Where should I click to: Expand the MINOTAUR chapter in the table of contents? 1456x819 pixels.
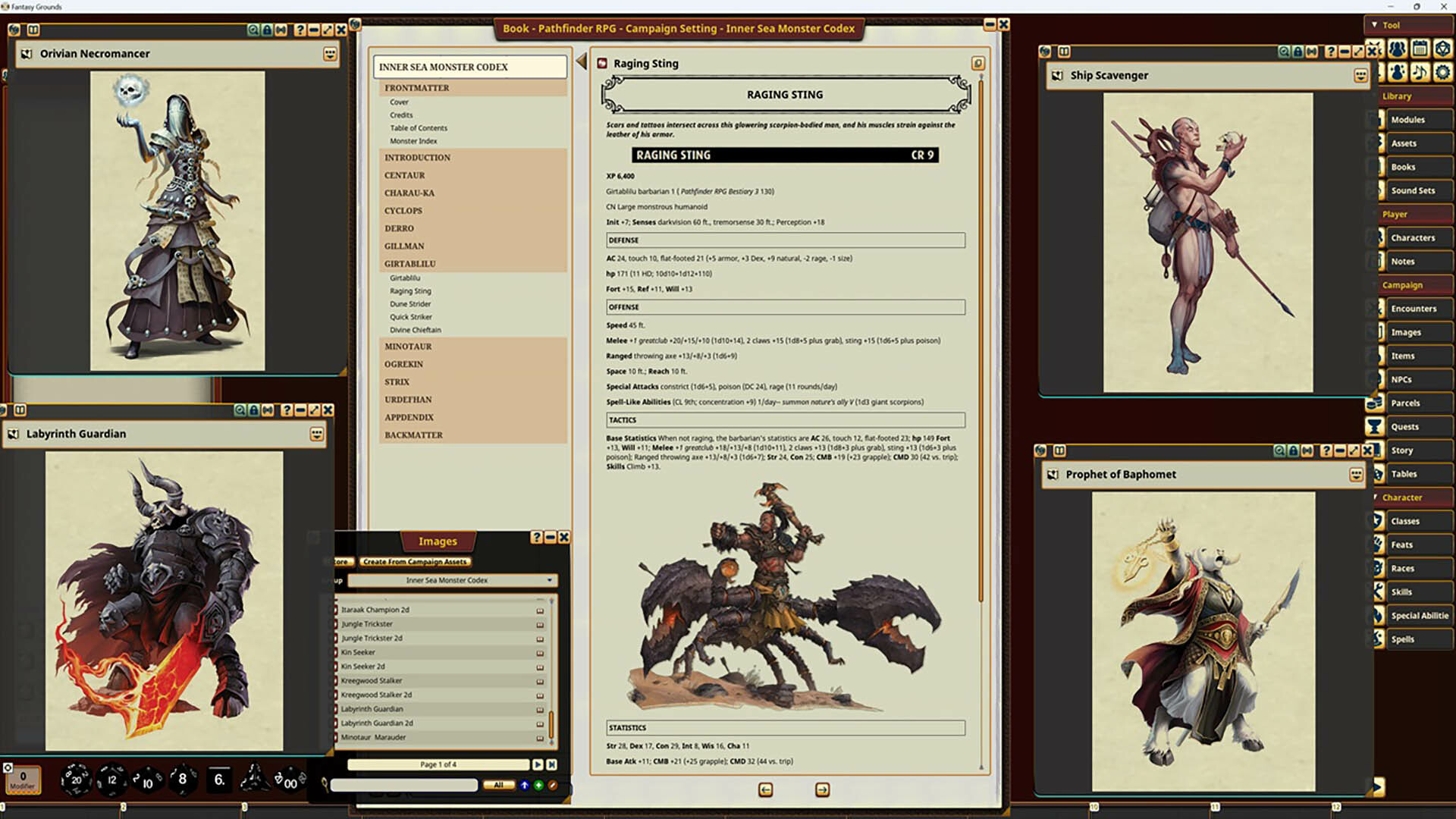pos(407,347)
